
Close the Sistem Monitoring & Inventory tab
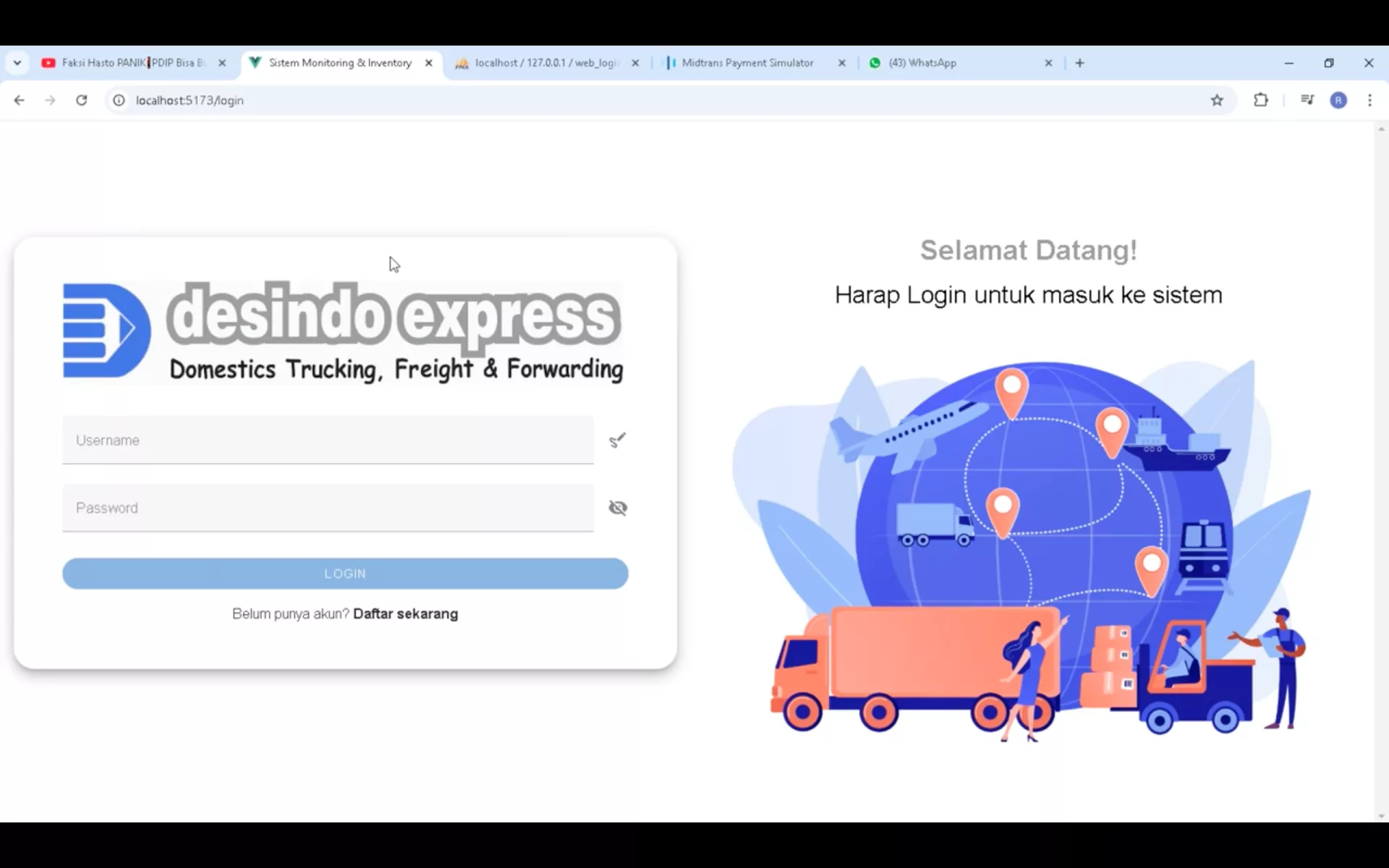[x=429, y=63]
